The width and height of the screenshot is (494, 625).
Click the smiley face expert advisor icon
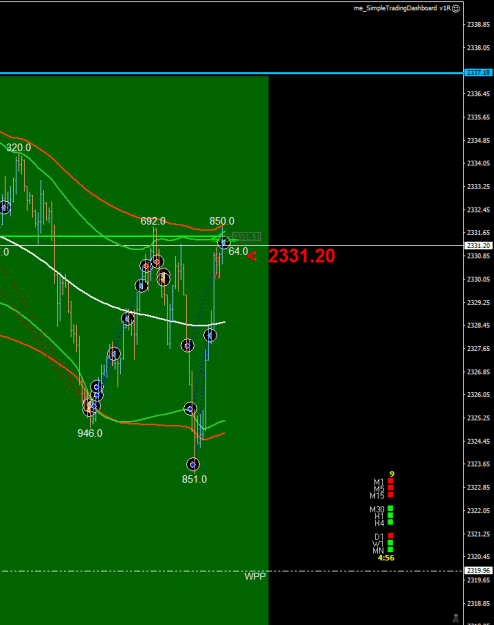[x=456, y=8]
